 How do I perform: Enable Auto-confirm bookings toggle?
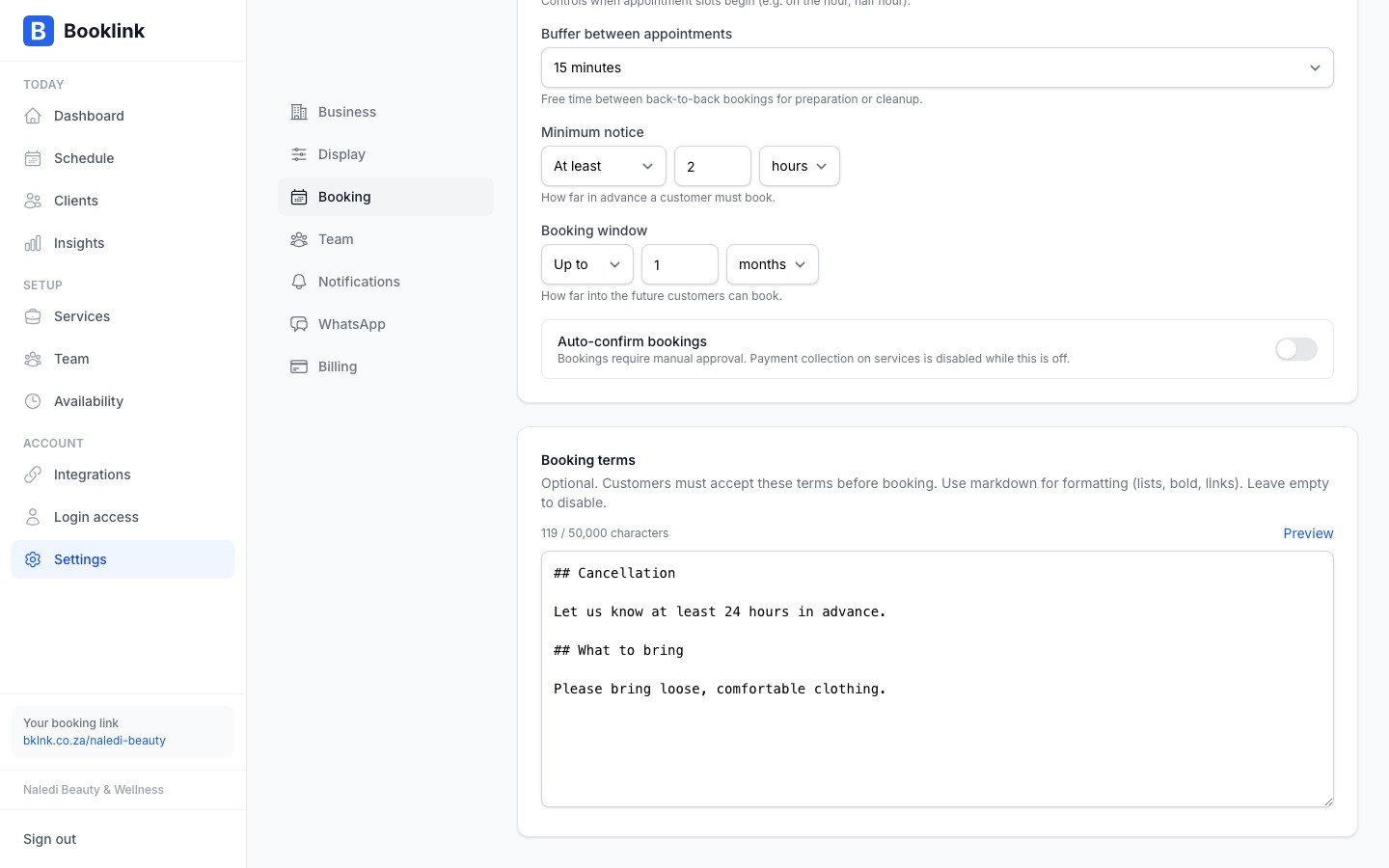[1295, 349]
